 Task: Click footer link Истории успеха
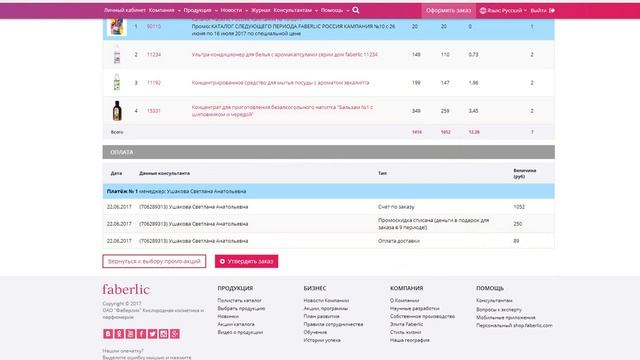click(322, 340)
